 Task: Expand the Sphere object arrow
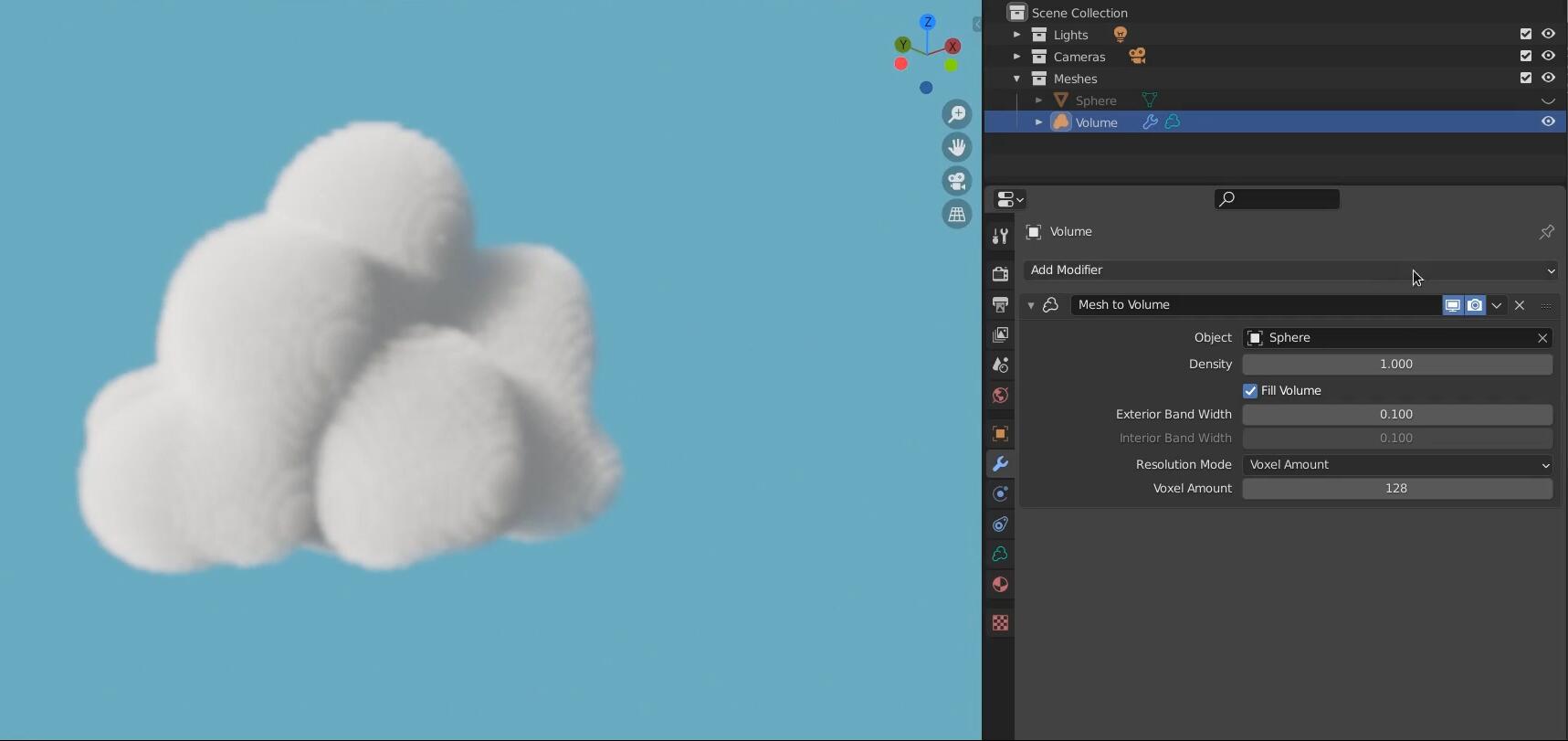point(1038,101)
